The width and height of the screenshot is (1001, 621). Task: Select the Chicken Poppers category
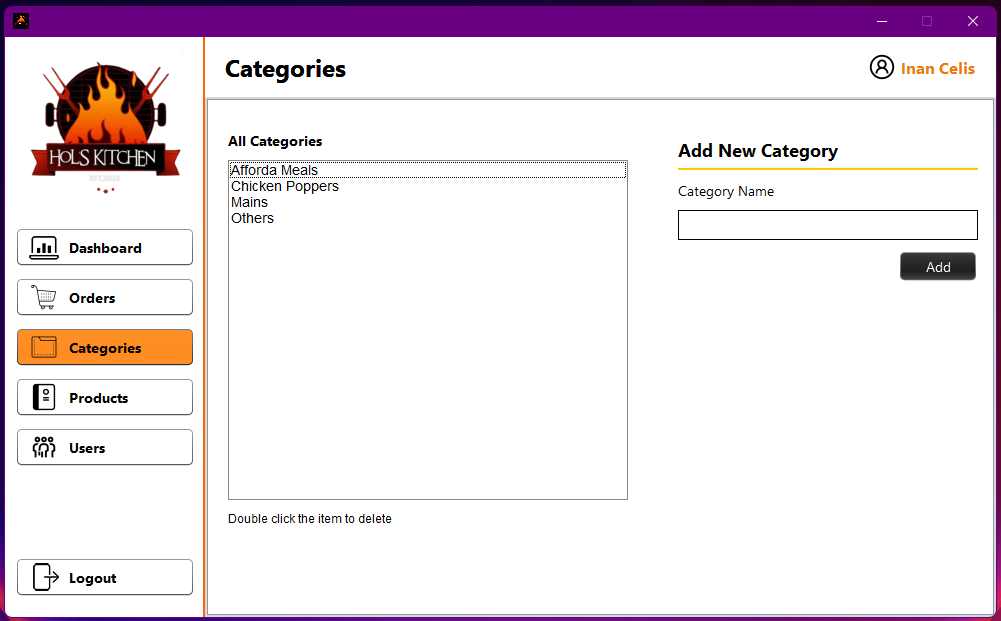tap(285, 186)
